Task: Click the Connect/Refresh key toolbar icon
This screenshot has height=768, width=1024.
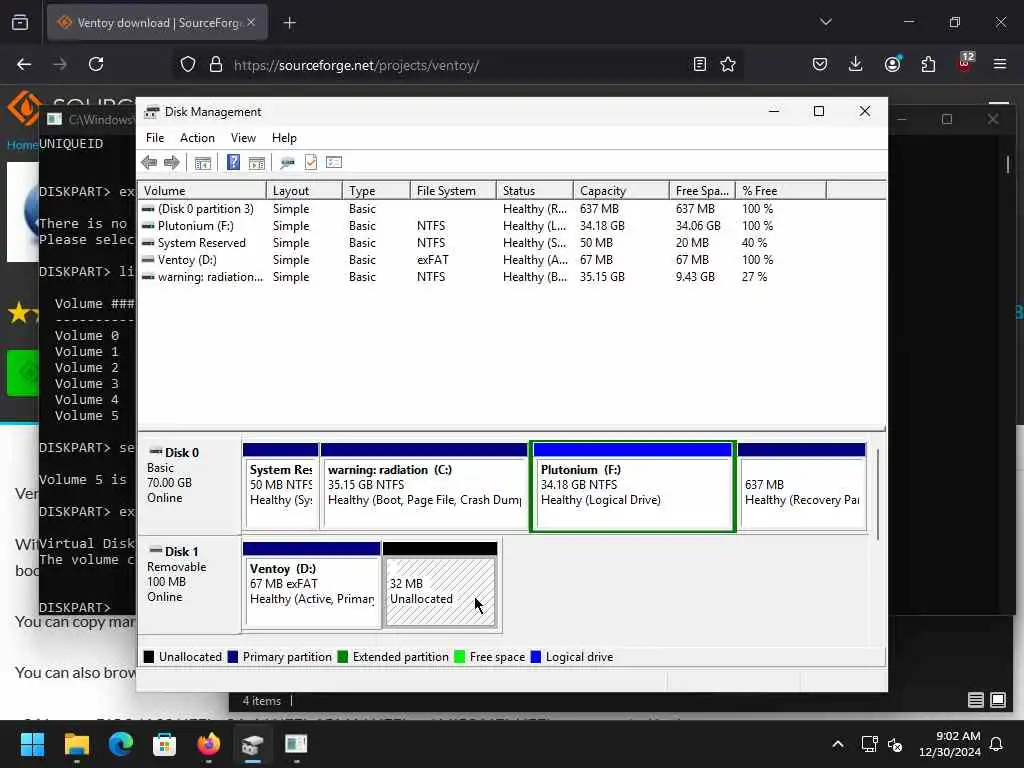Action: (x=287, y=163)
